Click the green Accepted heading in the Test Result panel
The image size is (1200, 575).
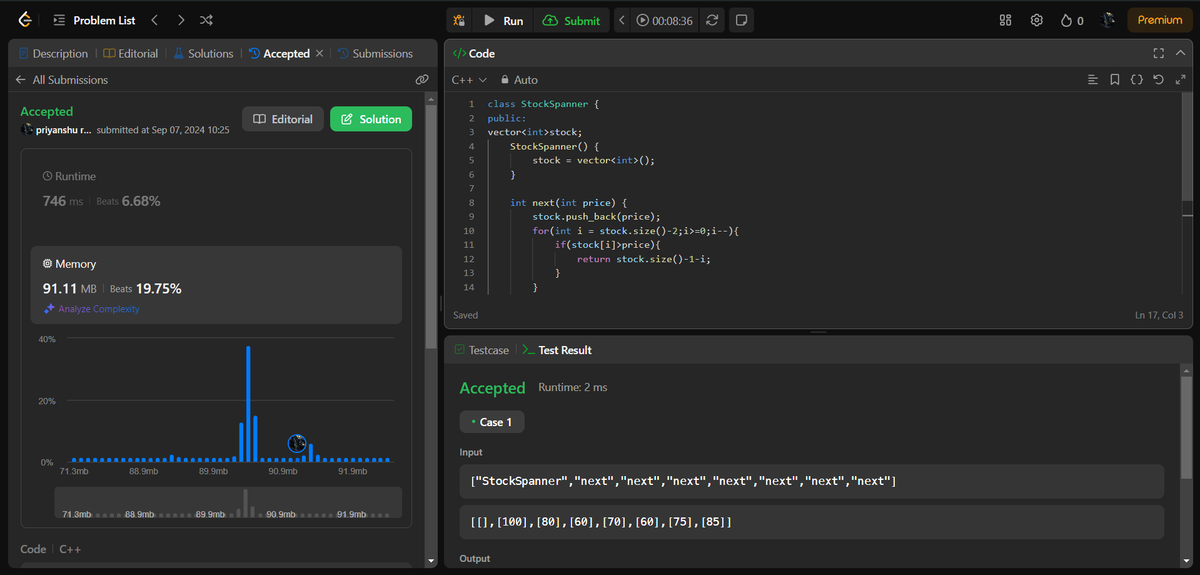pos(492,388)
